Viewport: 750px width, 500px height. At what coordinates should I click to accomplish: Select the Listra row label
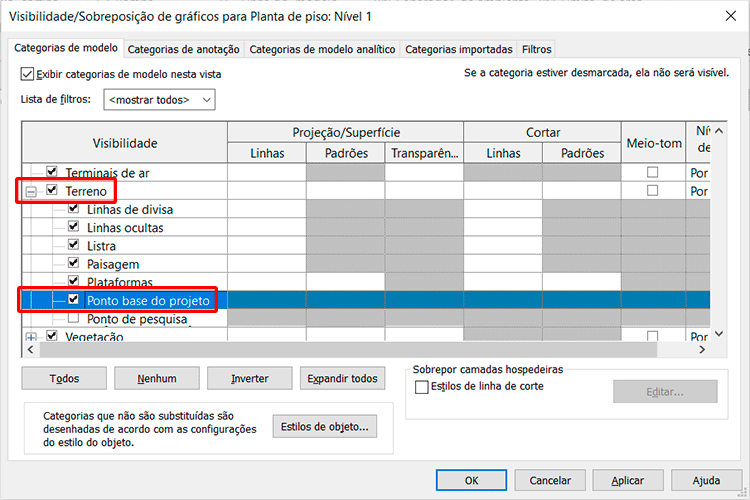101,246
